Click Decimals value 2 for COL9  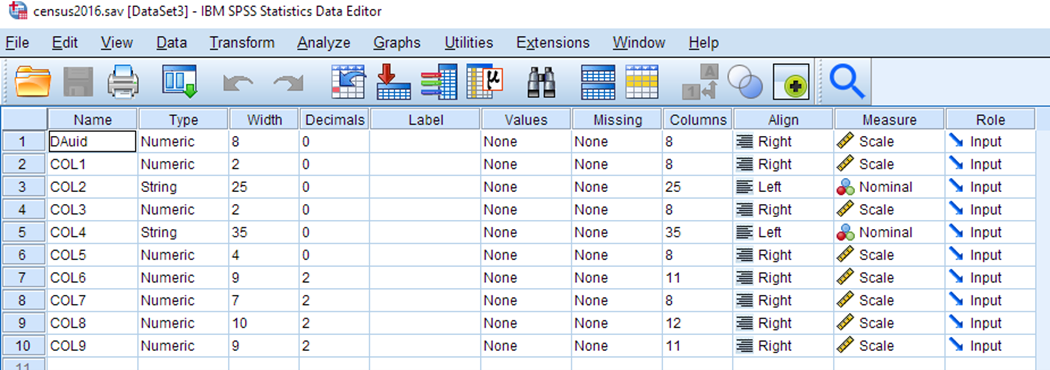(334, 346)
